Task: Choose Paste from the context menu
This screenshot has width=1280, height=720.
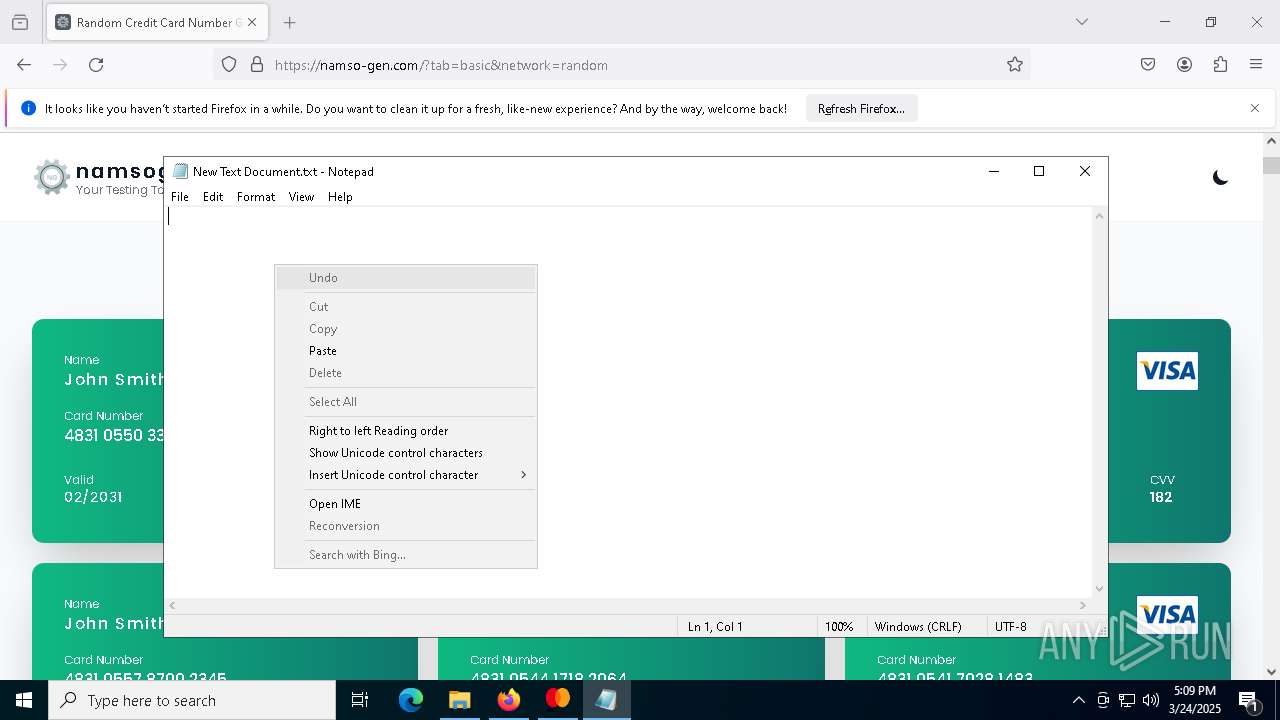Action: [x=406, y=351]
